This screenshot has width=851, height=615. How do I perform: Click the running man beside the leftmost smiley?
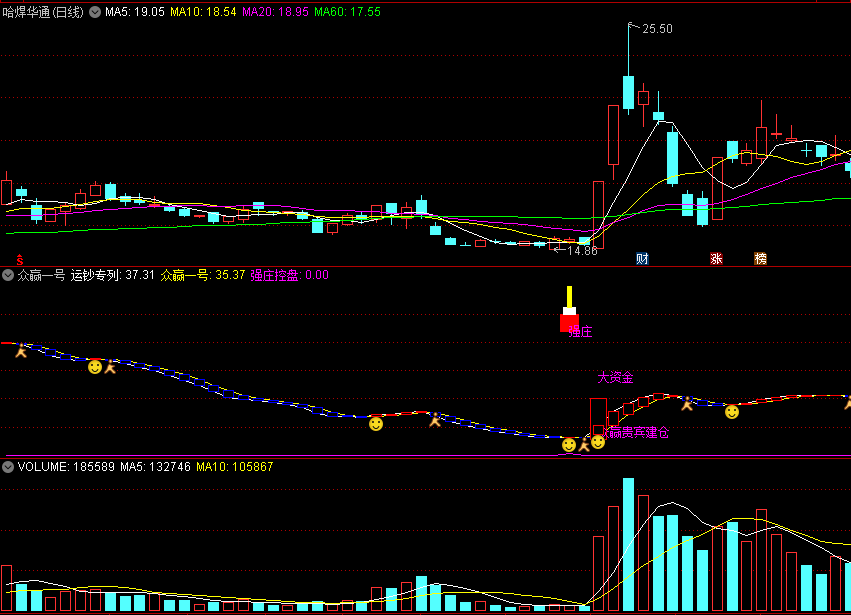(x=110, y=366)
